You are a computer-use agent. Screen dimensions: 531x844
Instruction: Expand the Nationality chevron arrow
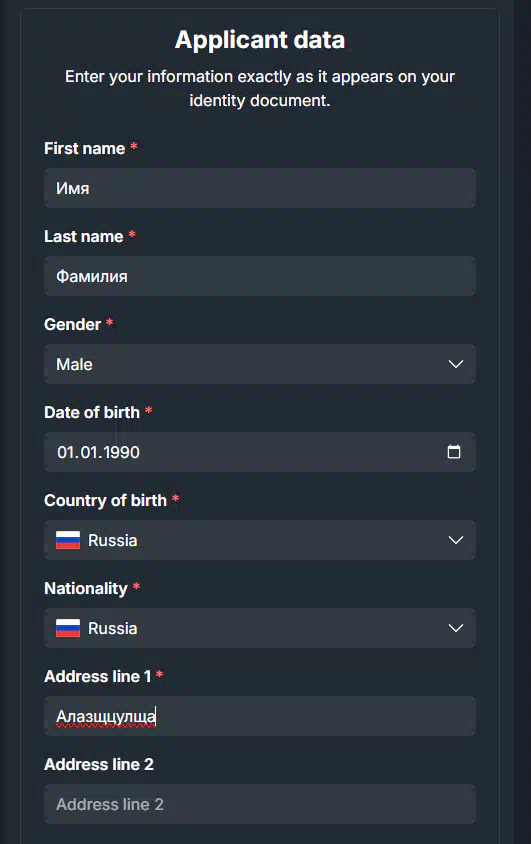pos(456,628)
